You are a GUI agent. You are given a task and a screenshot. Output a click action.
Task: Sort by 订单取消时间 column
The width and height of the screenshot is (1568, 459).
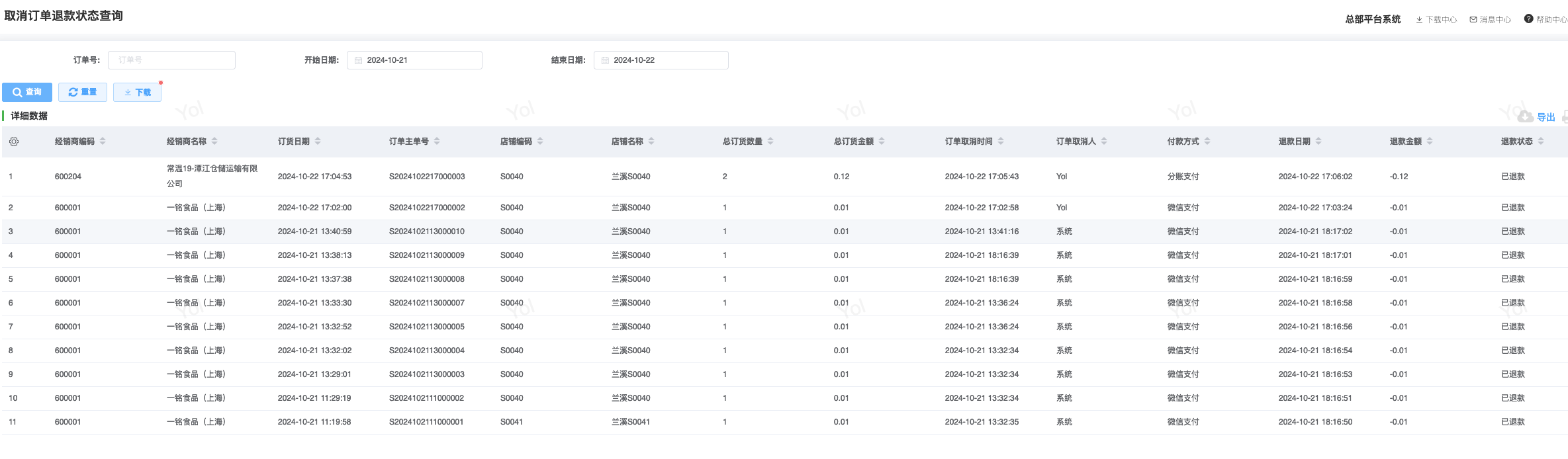click(1001, 142)
